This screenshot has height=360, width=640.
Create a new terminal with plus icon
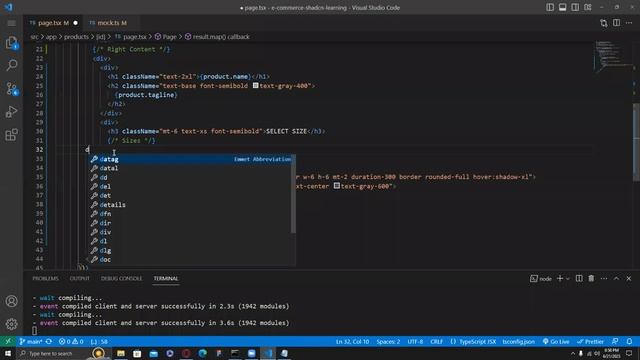(560, 278)
